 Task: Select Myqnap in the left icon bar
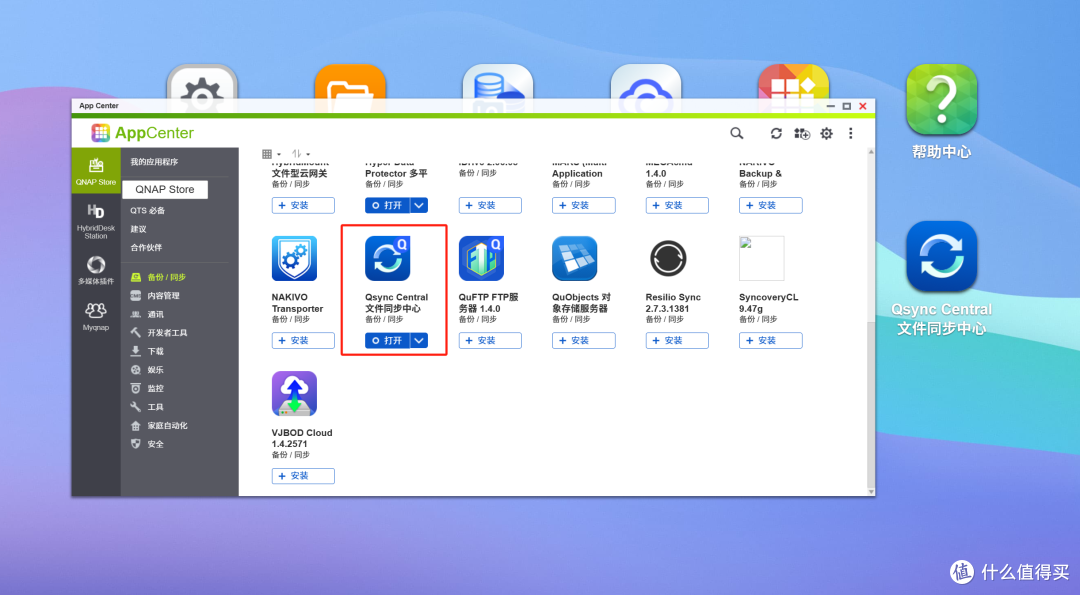[96, 316]
